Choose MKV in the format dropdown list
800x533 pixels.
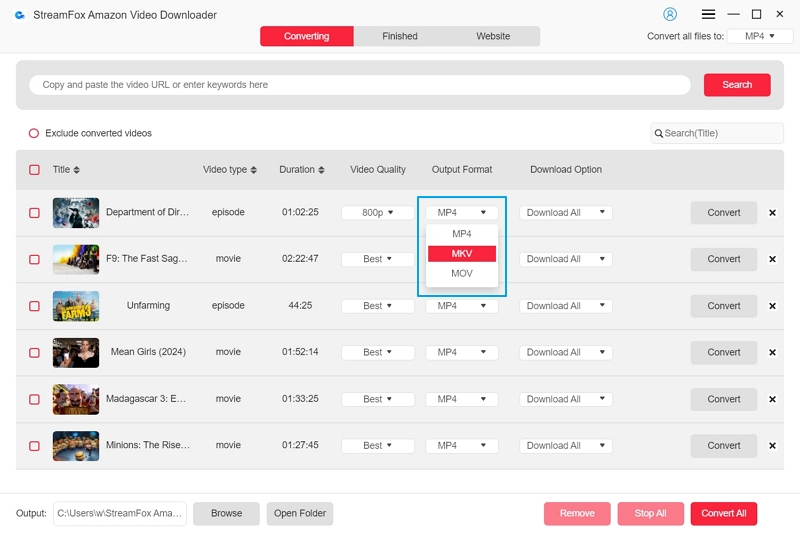462,254
